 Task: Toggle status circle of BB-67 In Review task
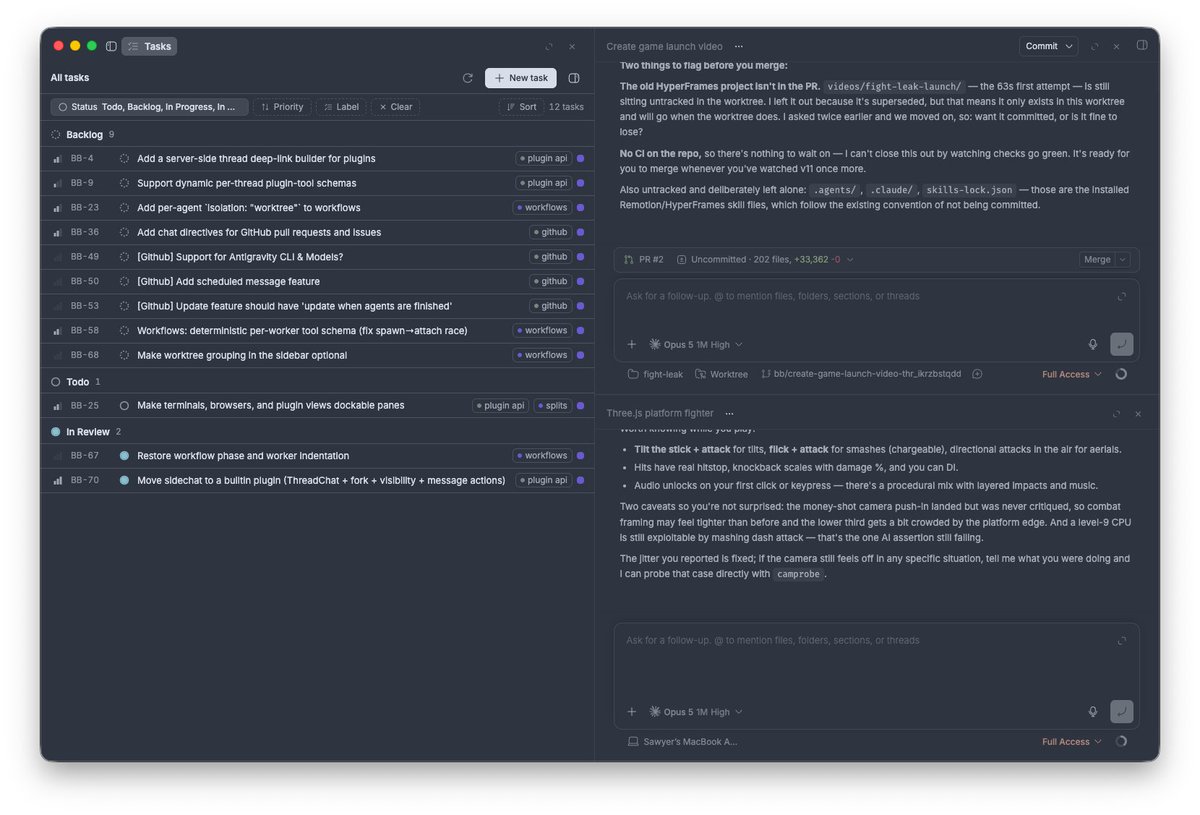click(124, 456)
